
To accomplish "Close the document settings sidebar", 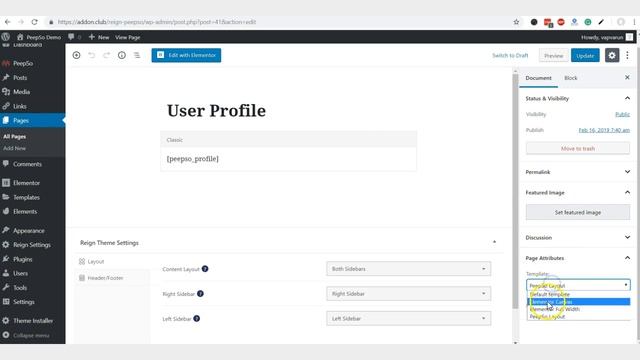I will click(627, 77).
